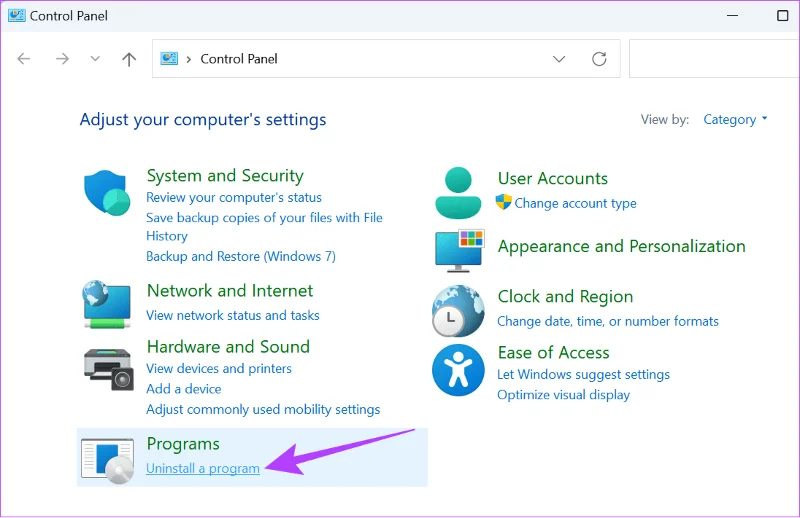This screenshot has height=518, width=800.
Task: Click Adjust commonly used mobility settings
Action: click(x=263, y=409)
